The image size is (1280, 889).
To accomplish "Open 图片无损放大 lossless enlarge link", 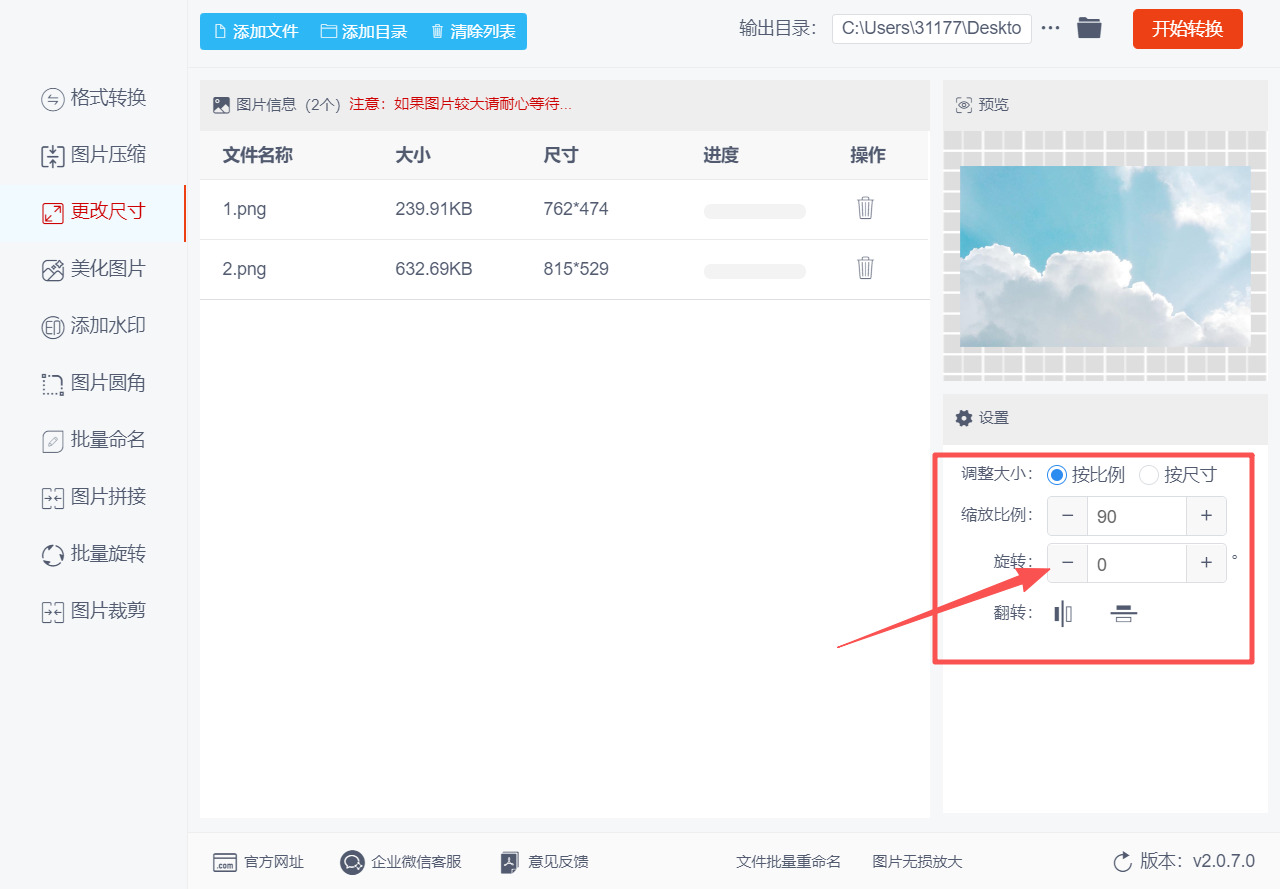I will 917,862.
